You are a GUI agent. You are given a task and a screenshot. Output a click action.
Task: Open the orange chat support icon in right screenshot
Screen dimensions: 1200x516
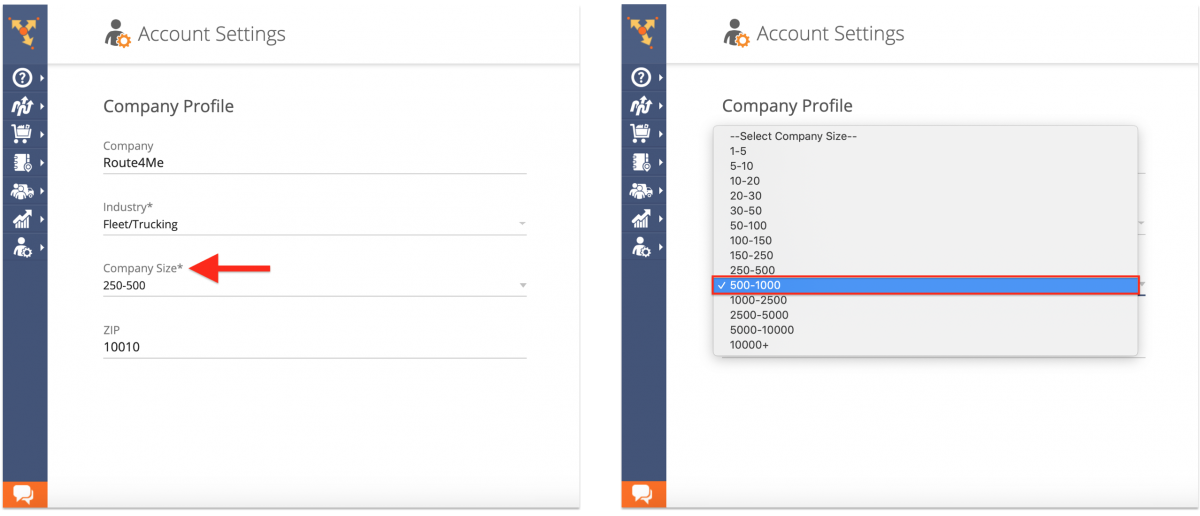[643, 494]
